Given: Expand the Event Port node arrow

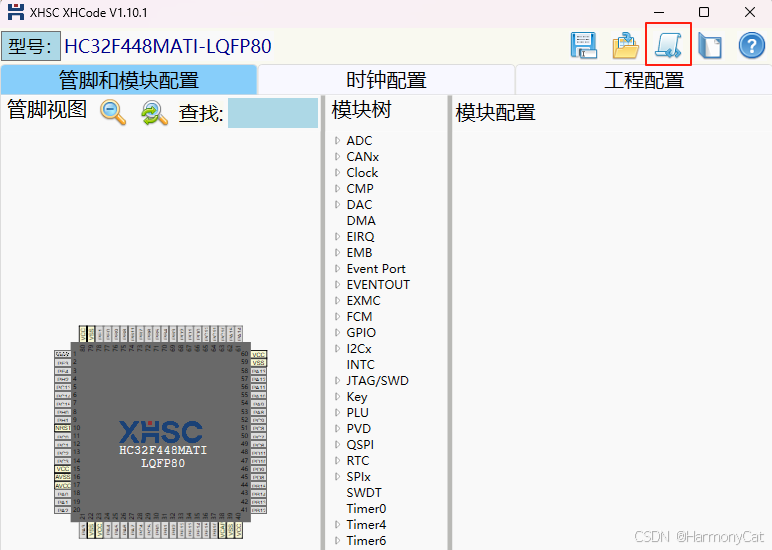Looking at the screenshot, I should click(337, 268).
